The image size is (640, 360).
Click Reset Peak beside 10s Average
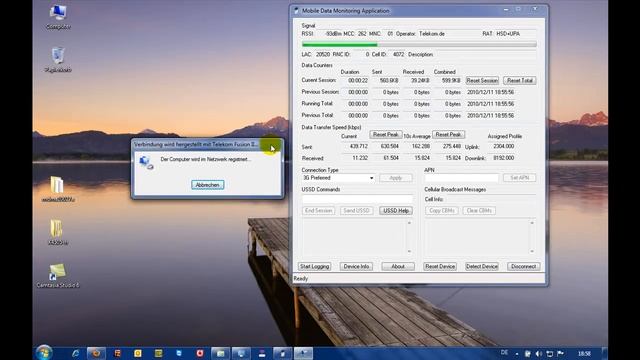click(x=448, y=134)
